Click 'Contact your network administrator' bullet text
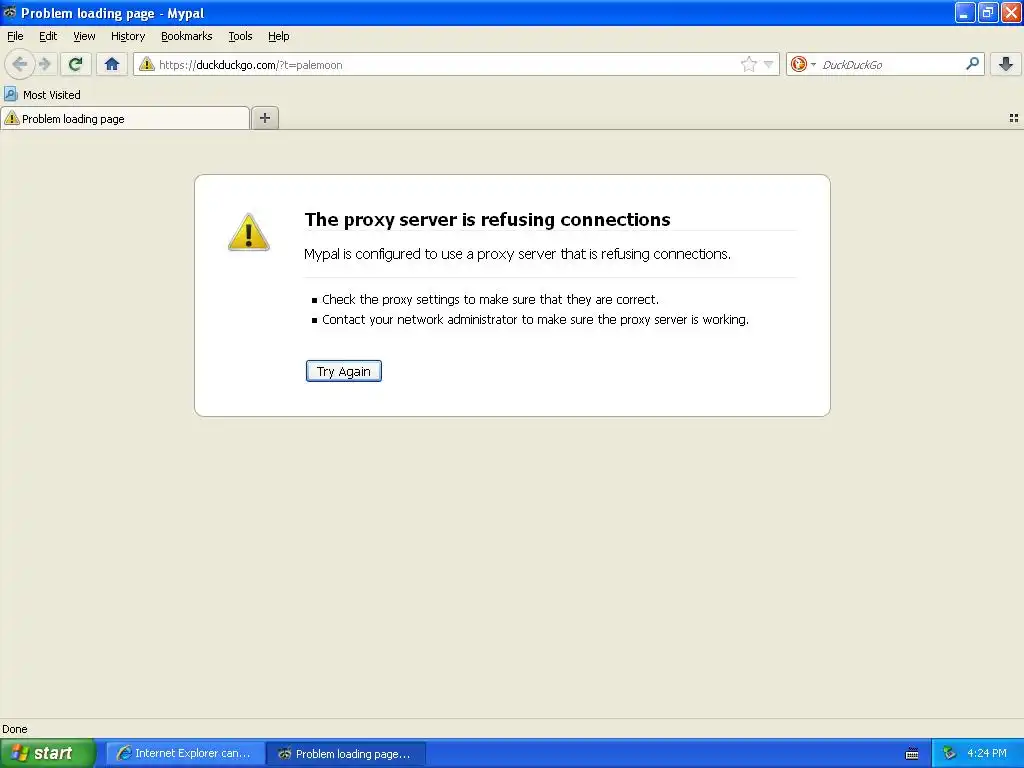Image resolution: width=1024 pixels, height=768 pixels. (536, 319)
